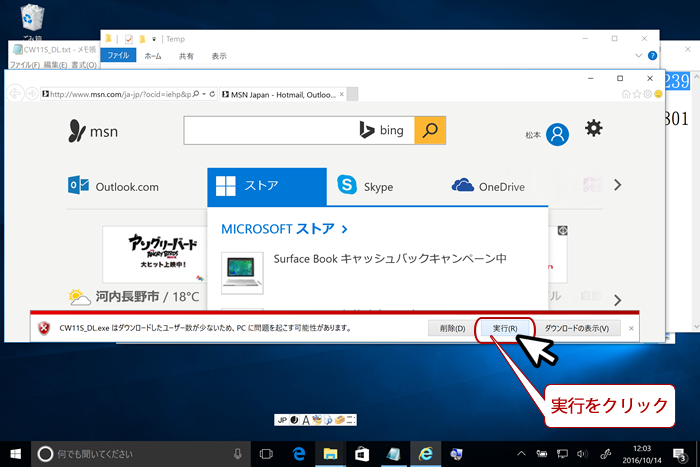Click the Explorer help question icon
700x467 pixels.
652,55
